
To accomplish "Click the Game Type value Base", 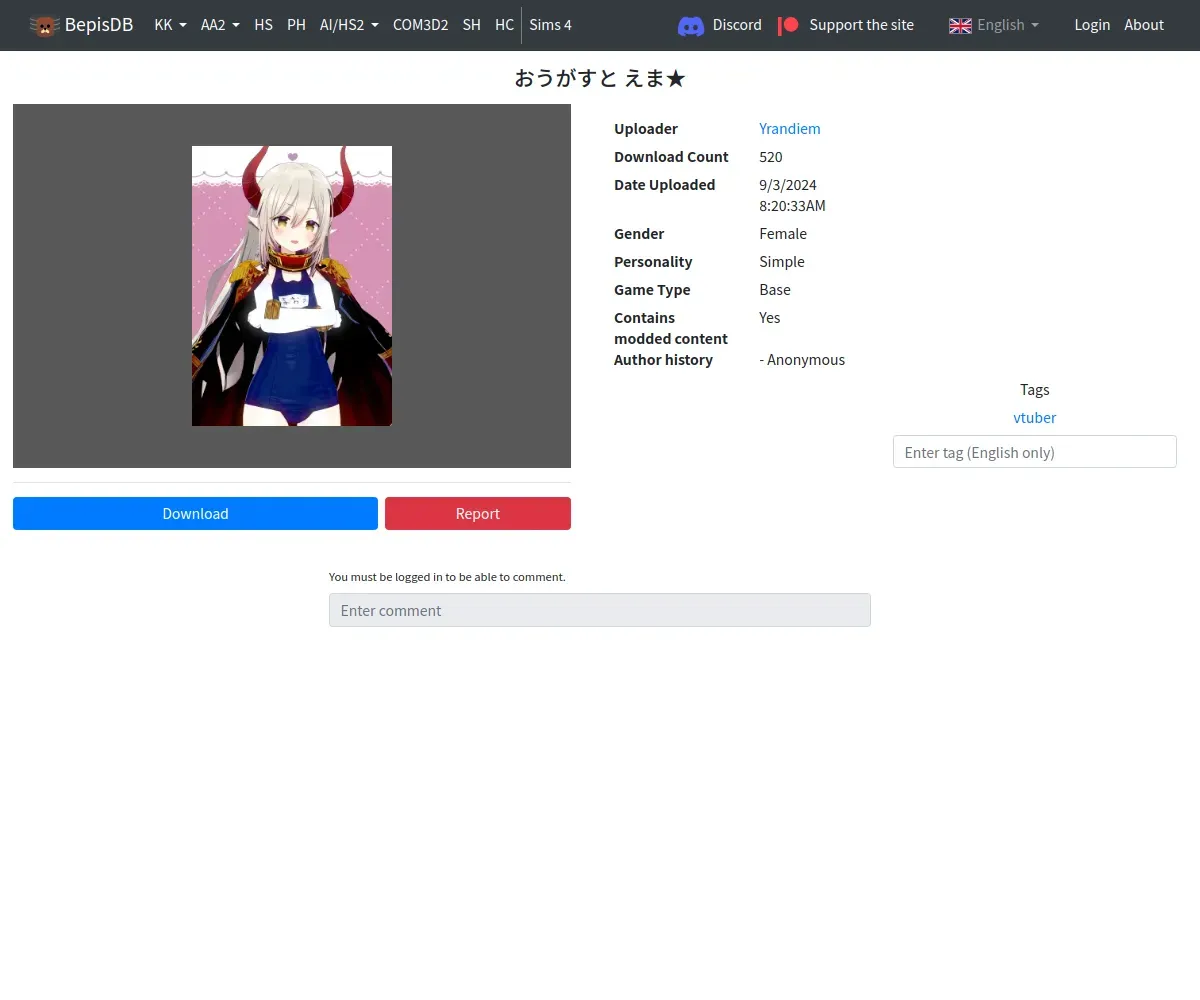I will point(775,290).
